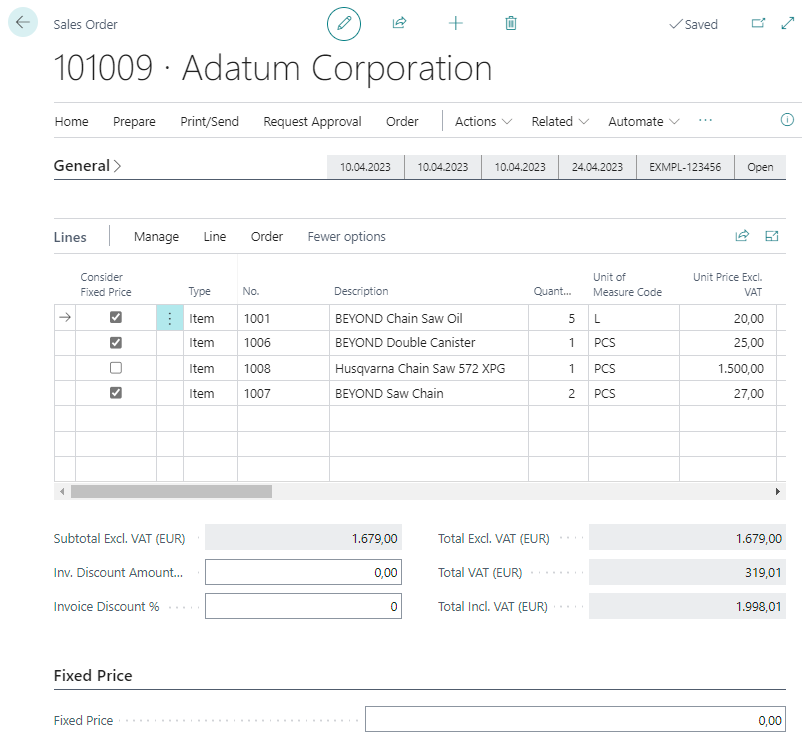Image resolution: width=808 pixels, height=753 pixels.
Task: Uncheck Consider Fixed Price for item 1001
Action: click(116, 318)
